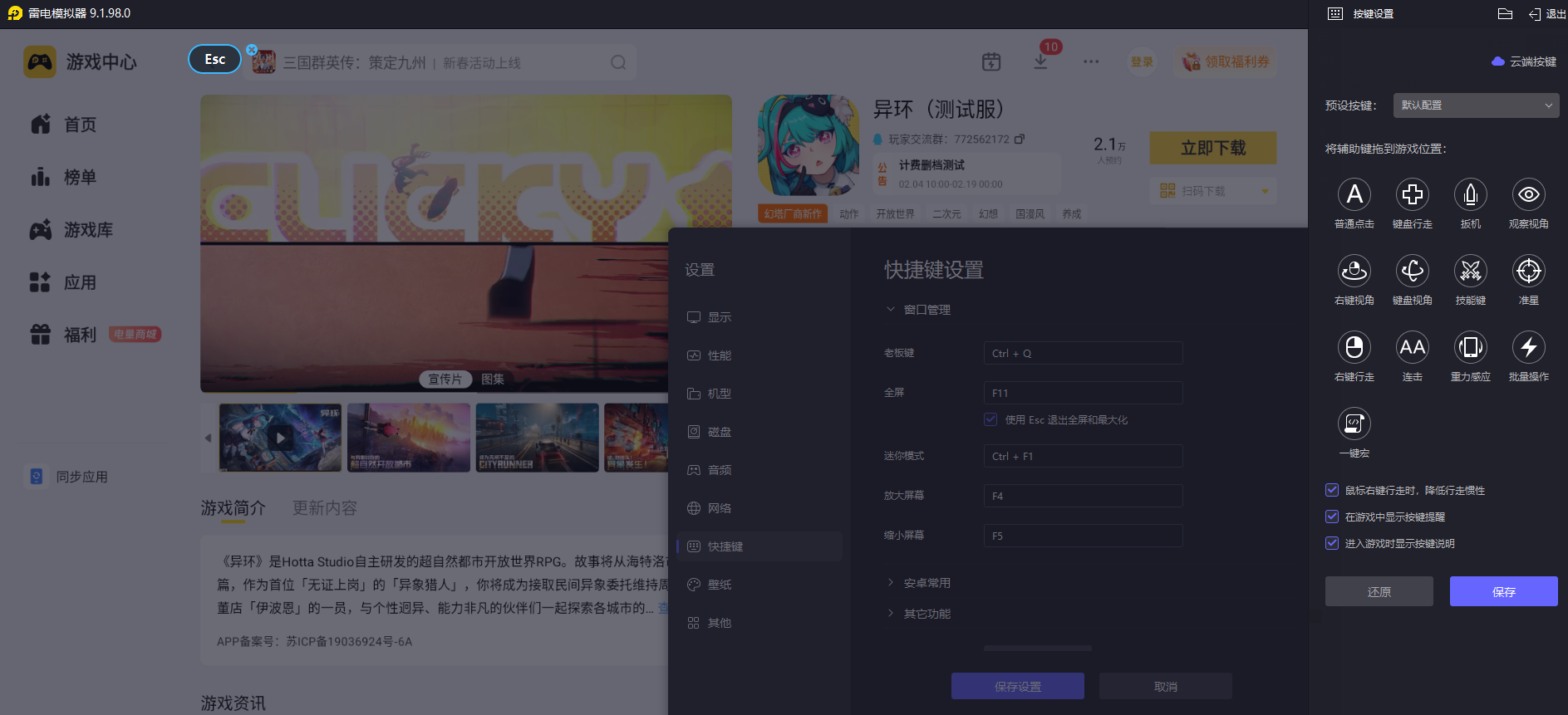Toggle 使用 Esc 退出全屏和最大化 checkbox
The width and height of the screenshot is (1568, 715).
[x=990, y=419]
